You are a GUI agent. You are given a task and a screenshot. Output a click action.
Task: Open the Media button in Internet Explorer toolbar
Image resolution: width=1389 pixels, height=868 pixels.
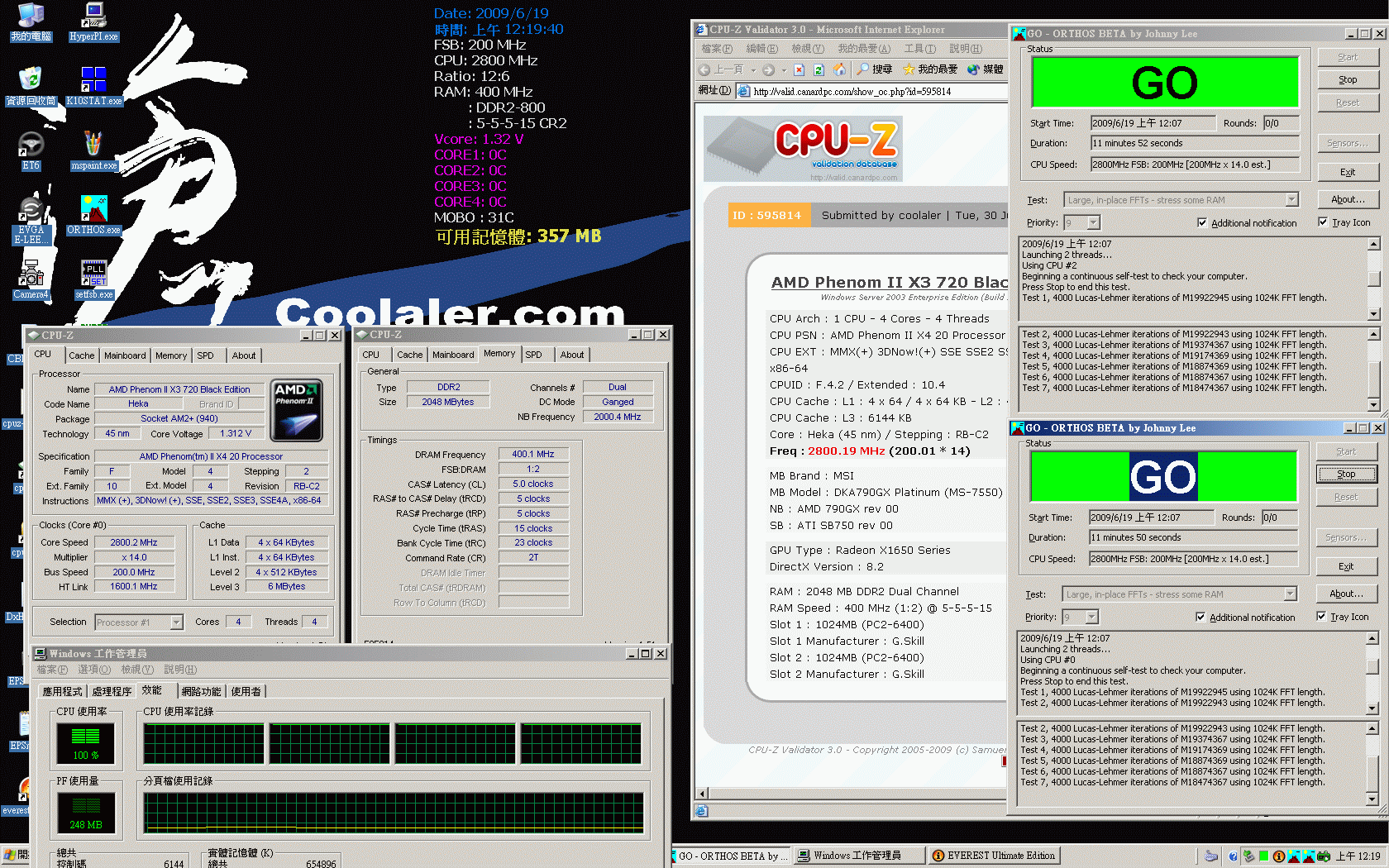click(985, 69)
